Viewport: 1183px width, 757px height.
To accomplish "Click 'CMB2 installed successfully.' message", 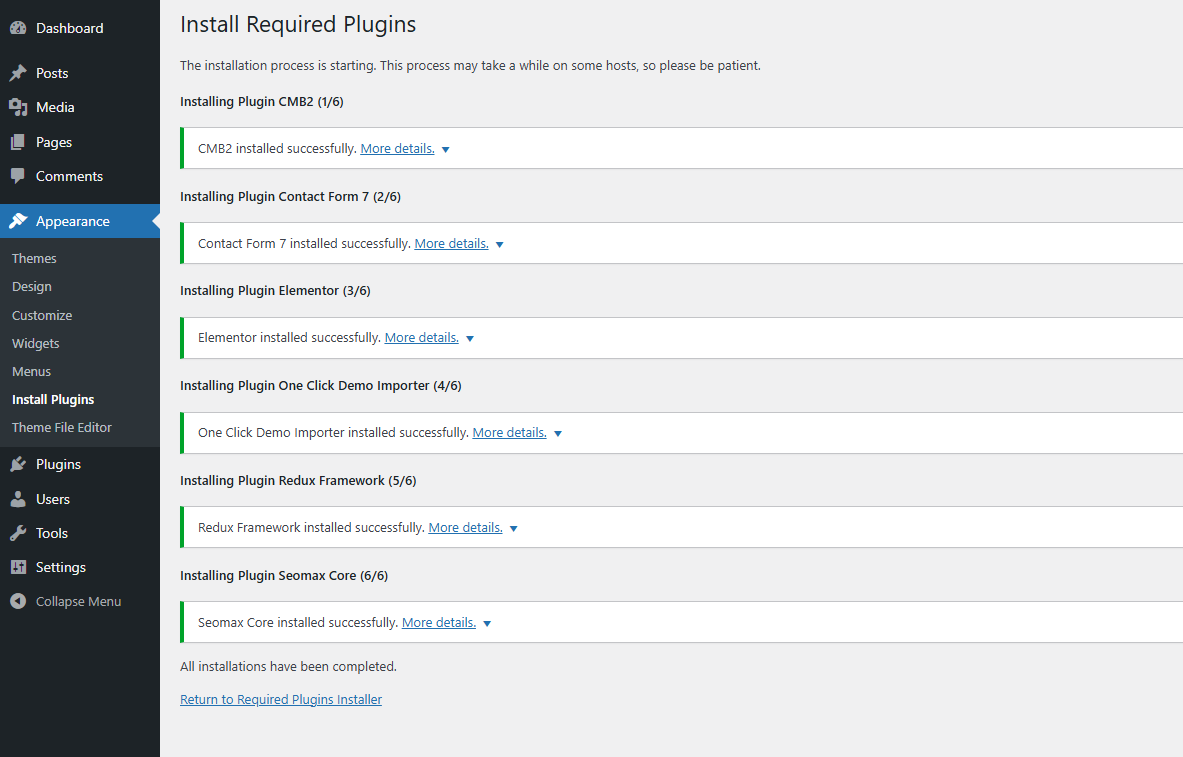I will (277, 149).
